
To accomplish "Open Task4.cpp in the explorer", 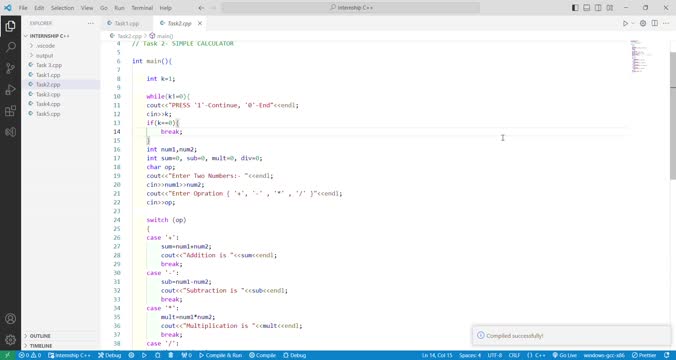I will [x=48, y=104].
